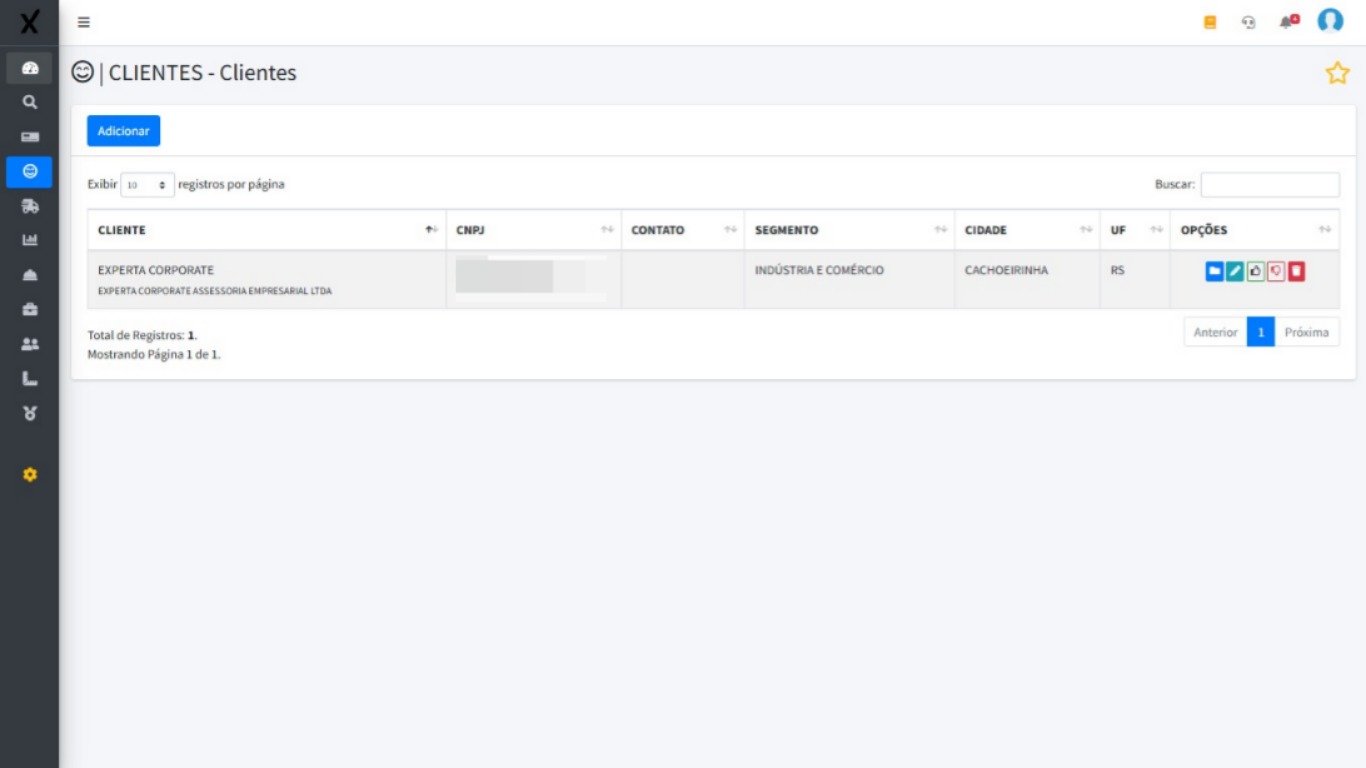Open the notifications bell with red badge
Image resolution: width=1366 pixels, height=768 pixels.
point(1286,21)
